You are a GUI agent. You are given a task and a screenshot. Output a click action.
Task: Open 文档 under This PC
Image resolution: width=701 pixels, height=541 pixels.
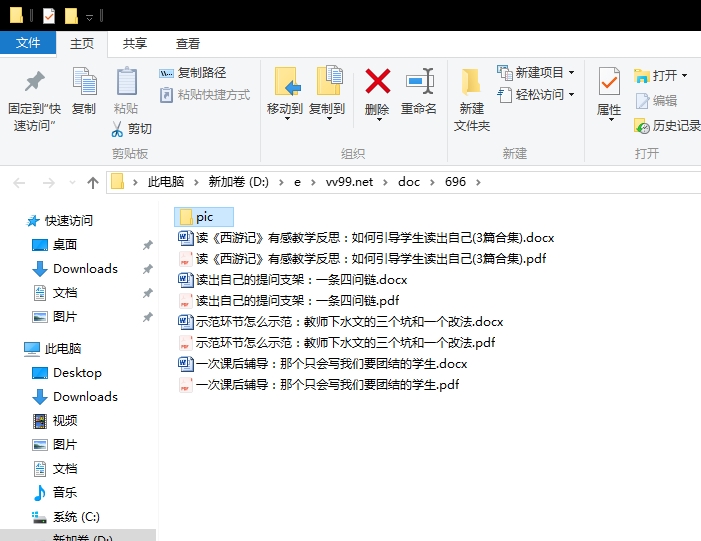pyautogui.click(x=55, y=469)
